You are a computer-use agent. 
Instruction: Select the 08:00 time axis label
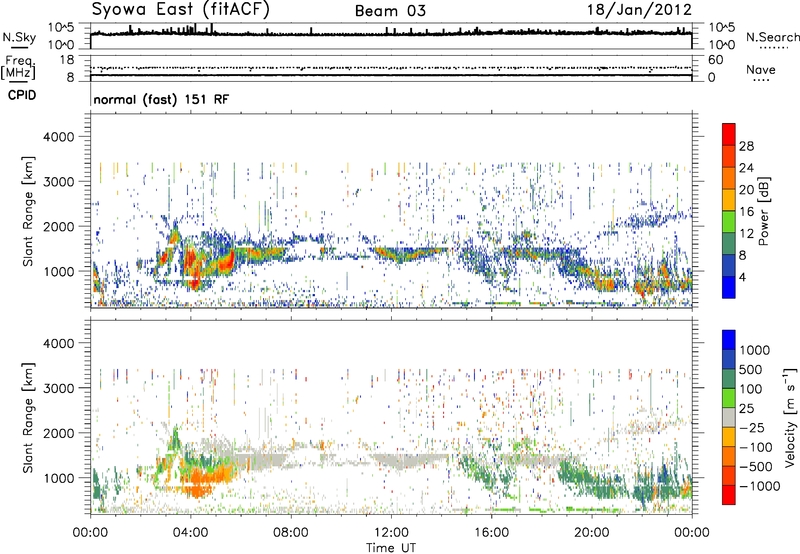(291, 533)
